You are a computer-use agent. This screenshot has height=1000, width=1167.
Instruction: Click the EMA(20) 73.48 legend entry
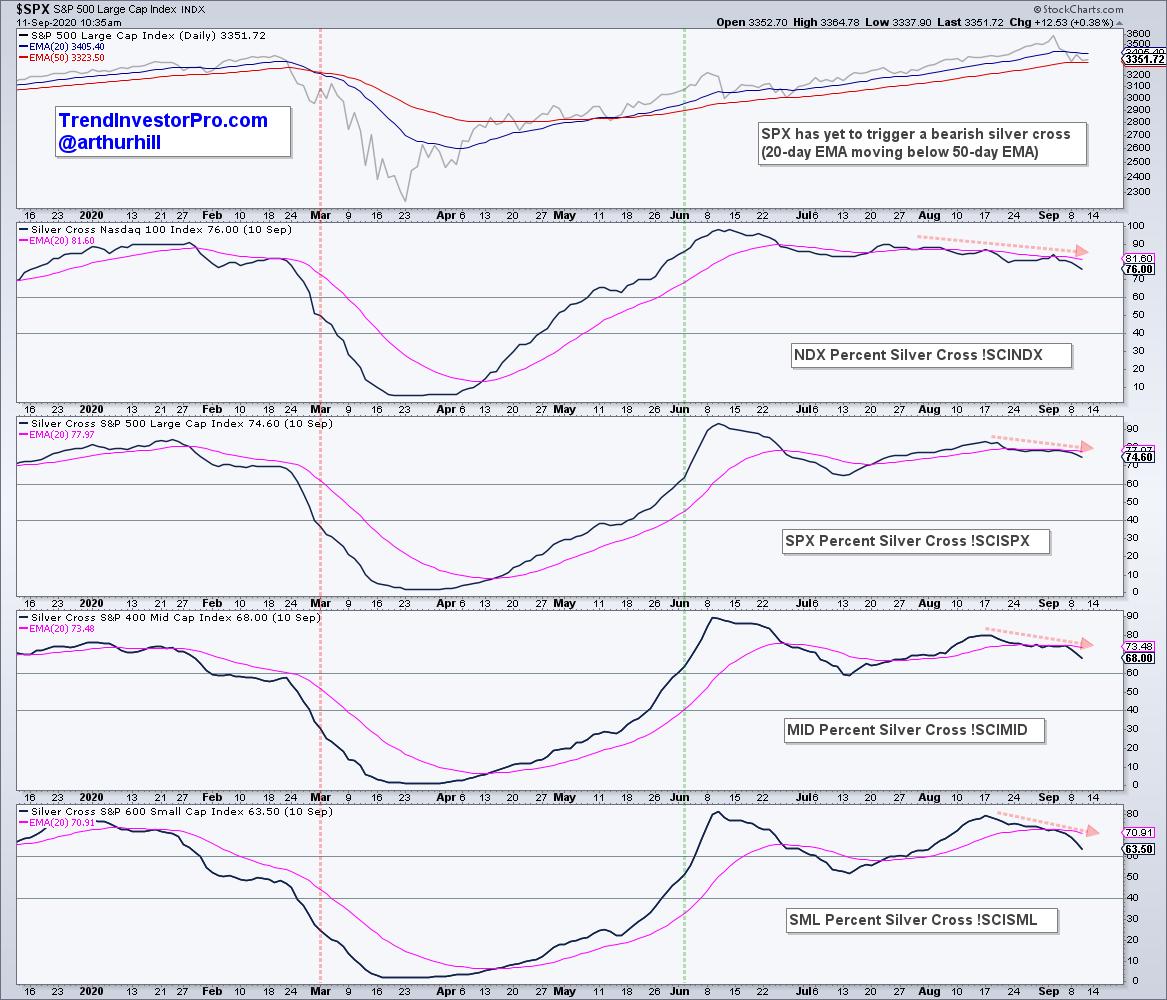[57, 629]
